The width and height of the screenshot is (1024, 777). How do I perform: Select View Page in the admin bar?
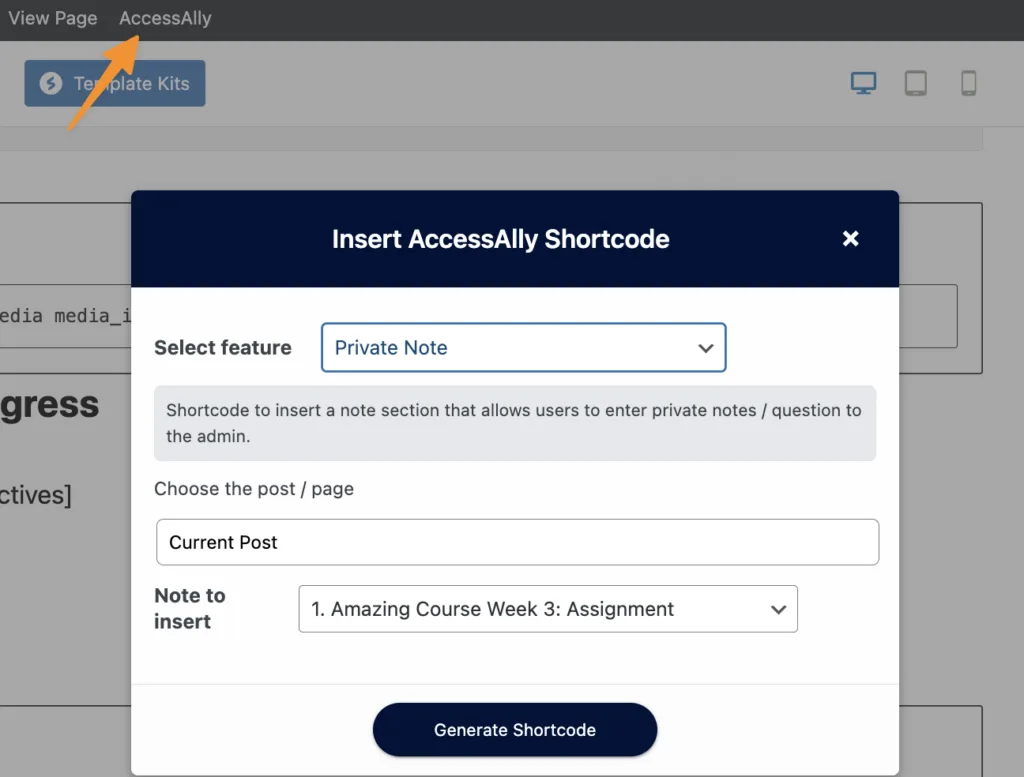53,17
